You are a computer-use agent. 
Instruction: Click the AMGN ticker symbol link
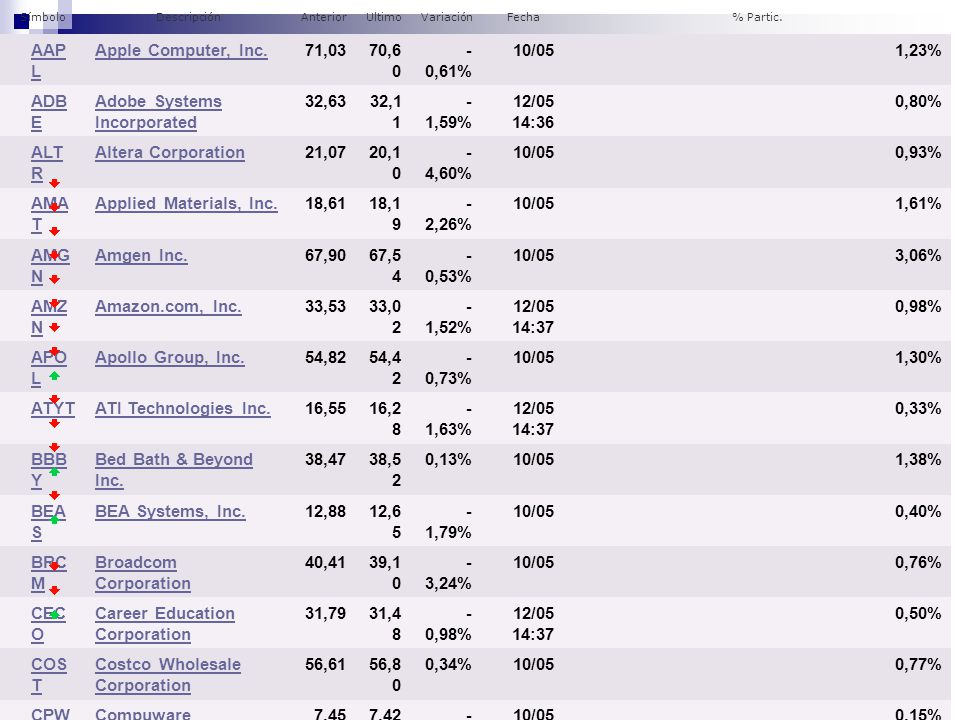(x=50, y=266)
